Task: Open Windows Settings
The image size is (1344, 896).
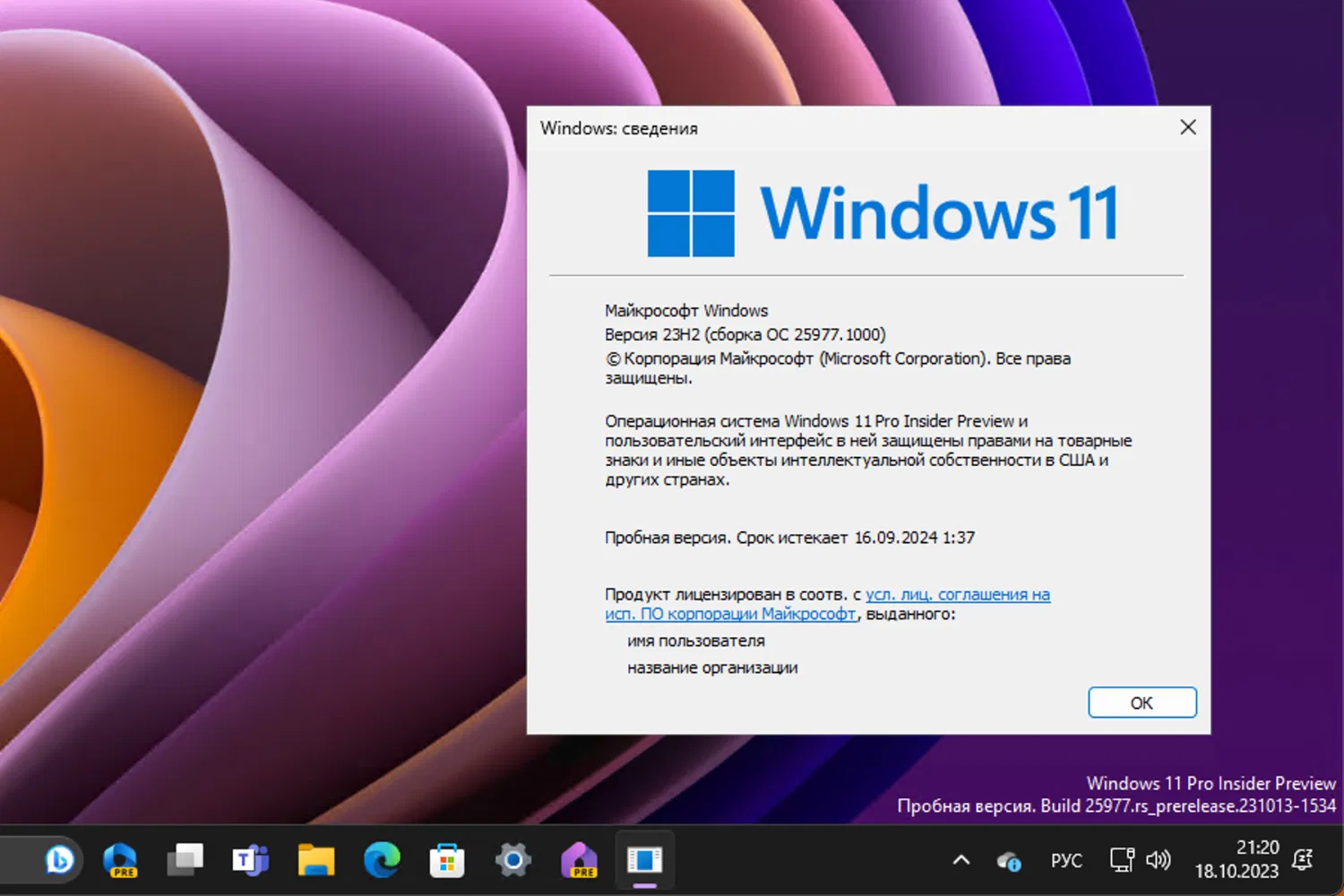Action: (x=513, y=858)
